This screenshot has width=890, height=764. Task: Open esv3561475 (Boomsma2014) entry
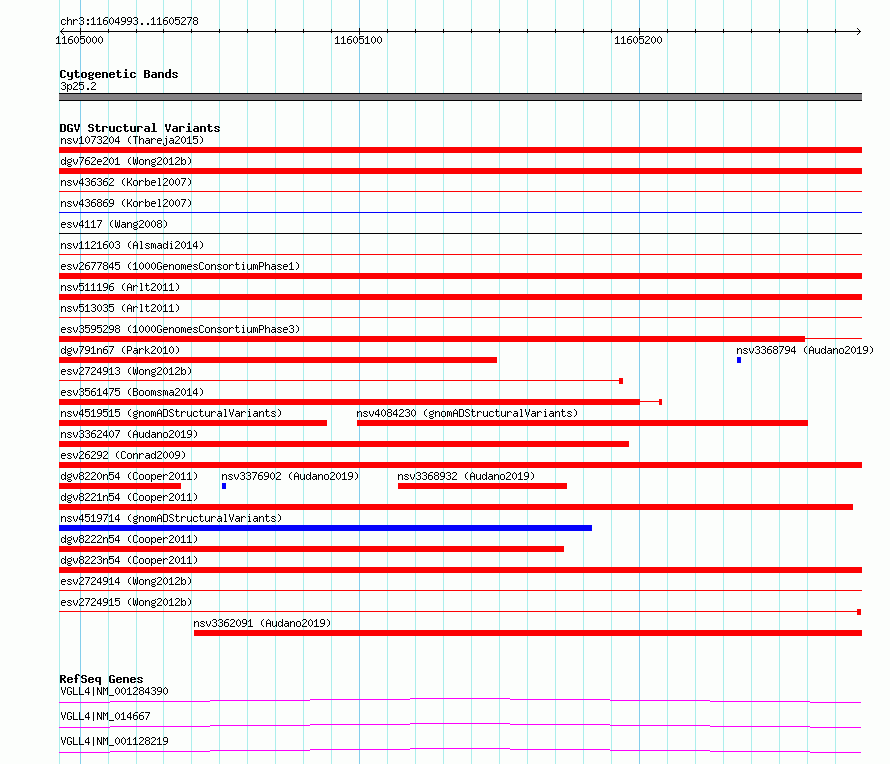tap(132, 392)
